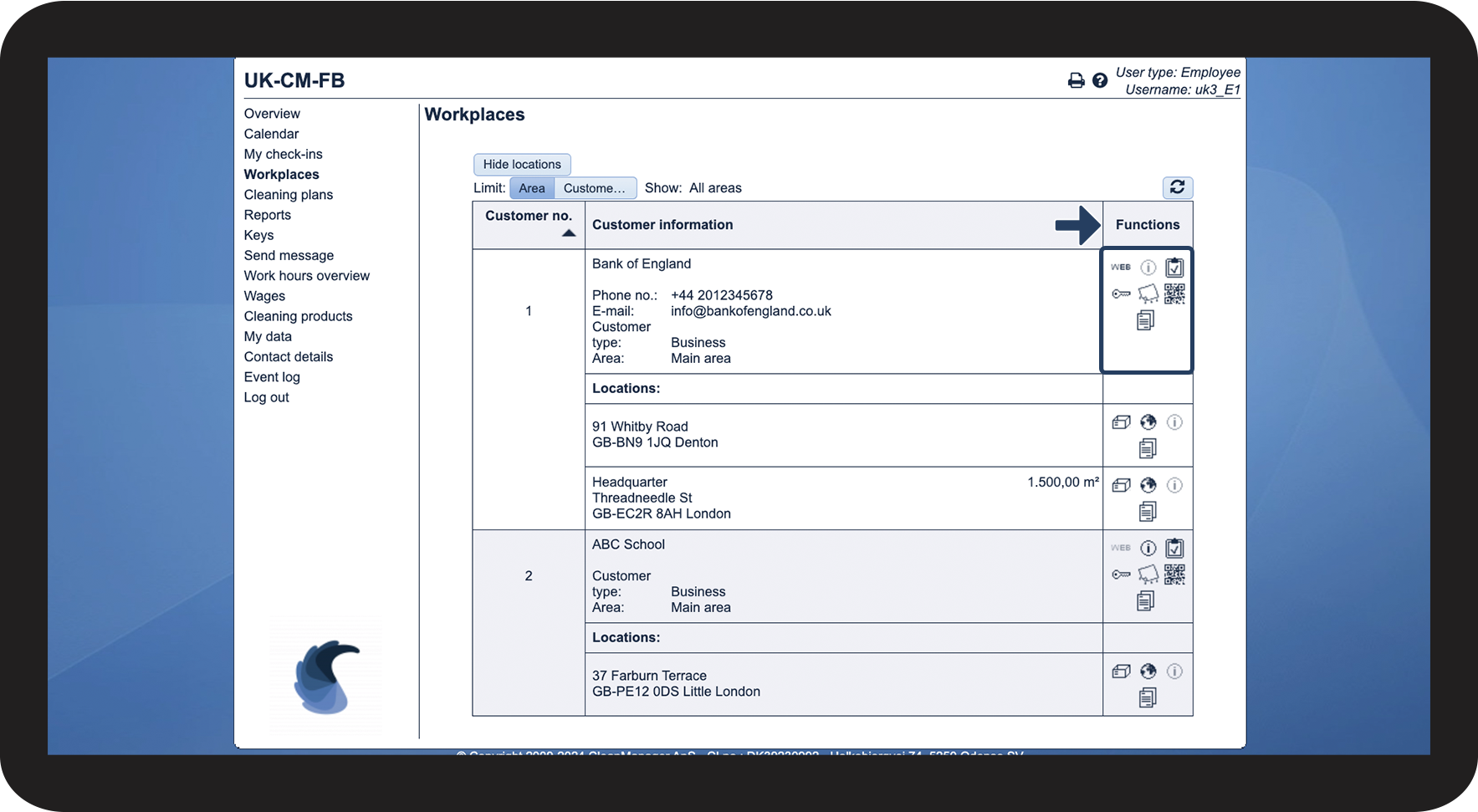Image resolution: width=1478 pixels, height=812 pixels.
Task: Open the Reports page
Action: tap(268, 215)
